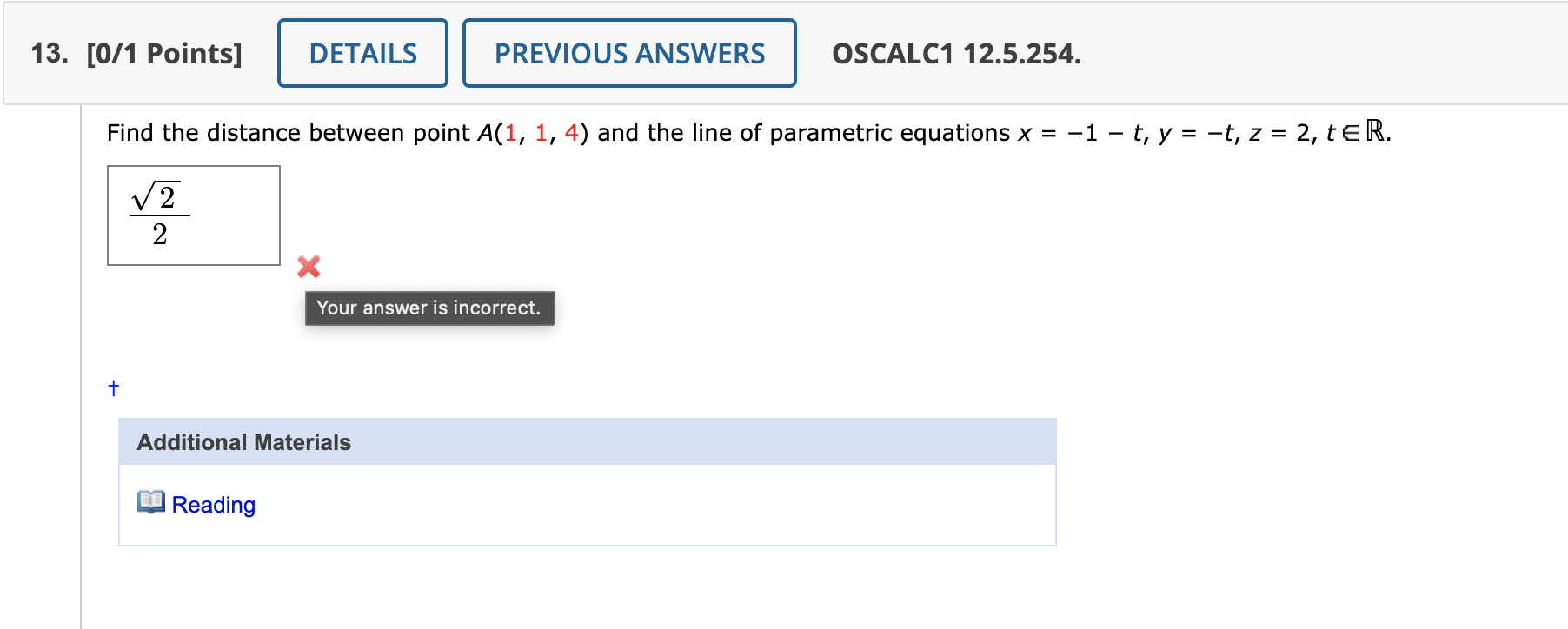The width and height of the screenshot is (1568, 629).
Task: Click the blue dagger footnote symbol
Action: click(x=112, y=388)
